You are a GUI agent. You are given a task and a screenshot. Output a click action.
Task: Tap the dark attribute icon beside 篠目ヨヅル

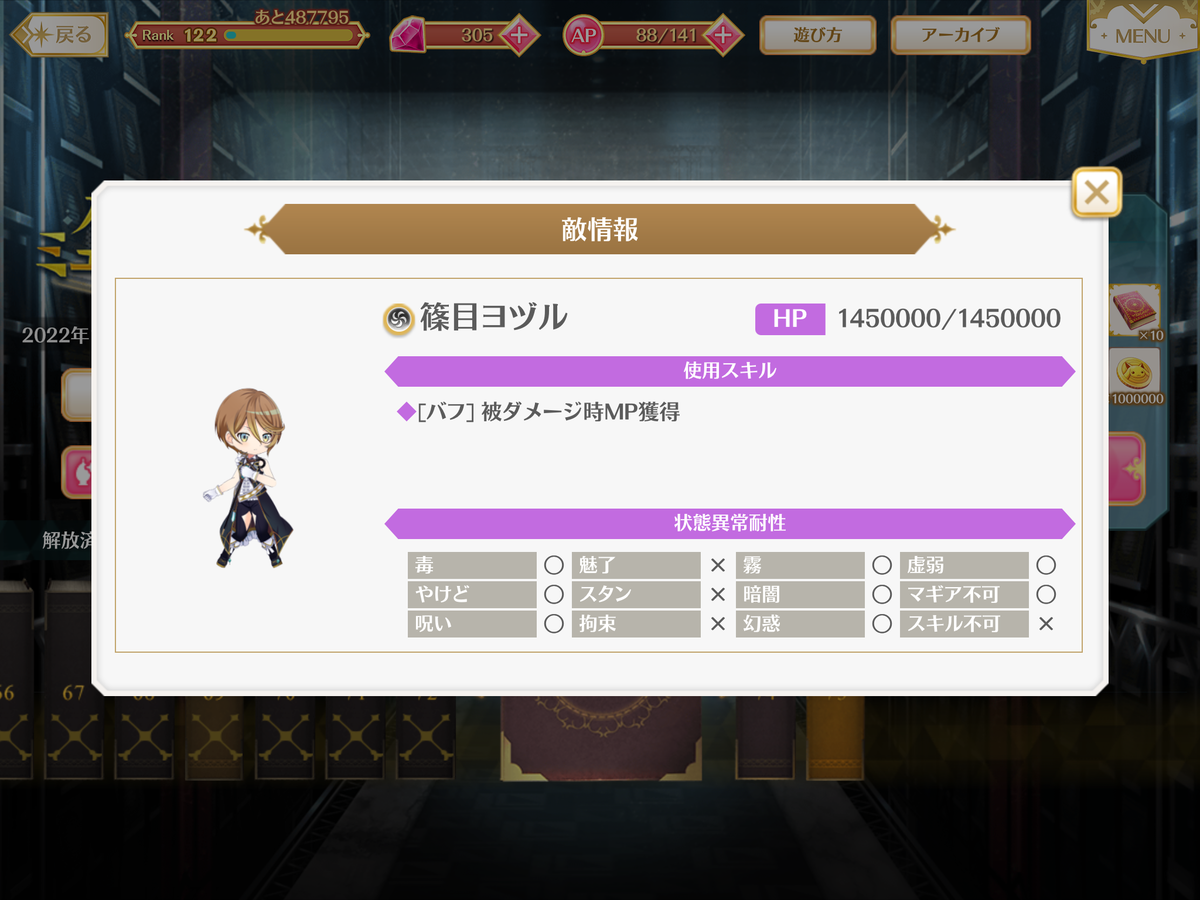(x=398, y=319)
